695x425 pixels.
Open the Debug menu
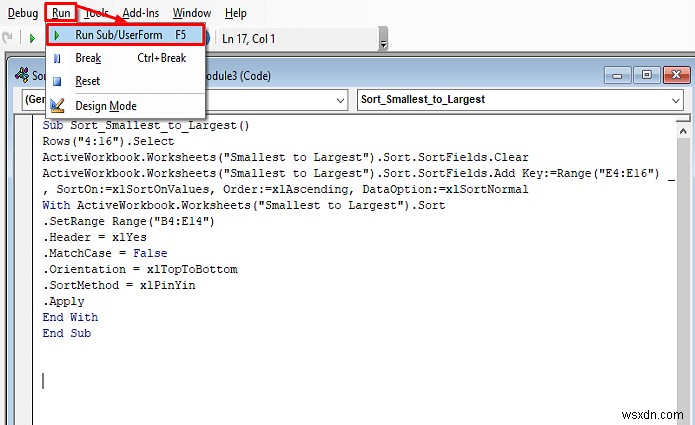[x=23, y=13]
